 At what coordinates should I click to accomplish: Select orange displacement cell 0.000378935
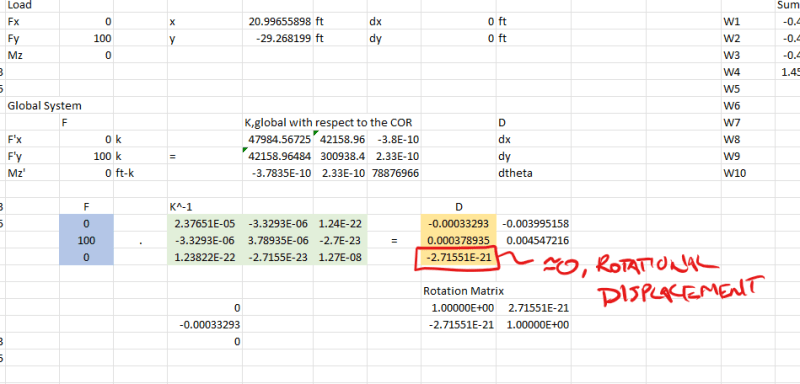[x=458, y=240]
